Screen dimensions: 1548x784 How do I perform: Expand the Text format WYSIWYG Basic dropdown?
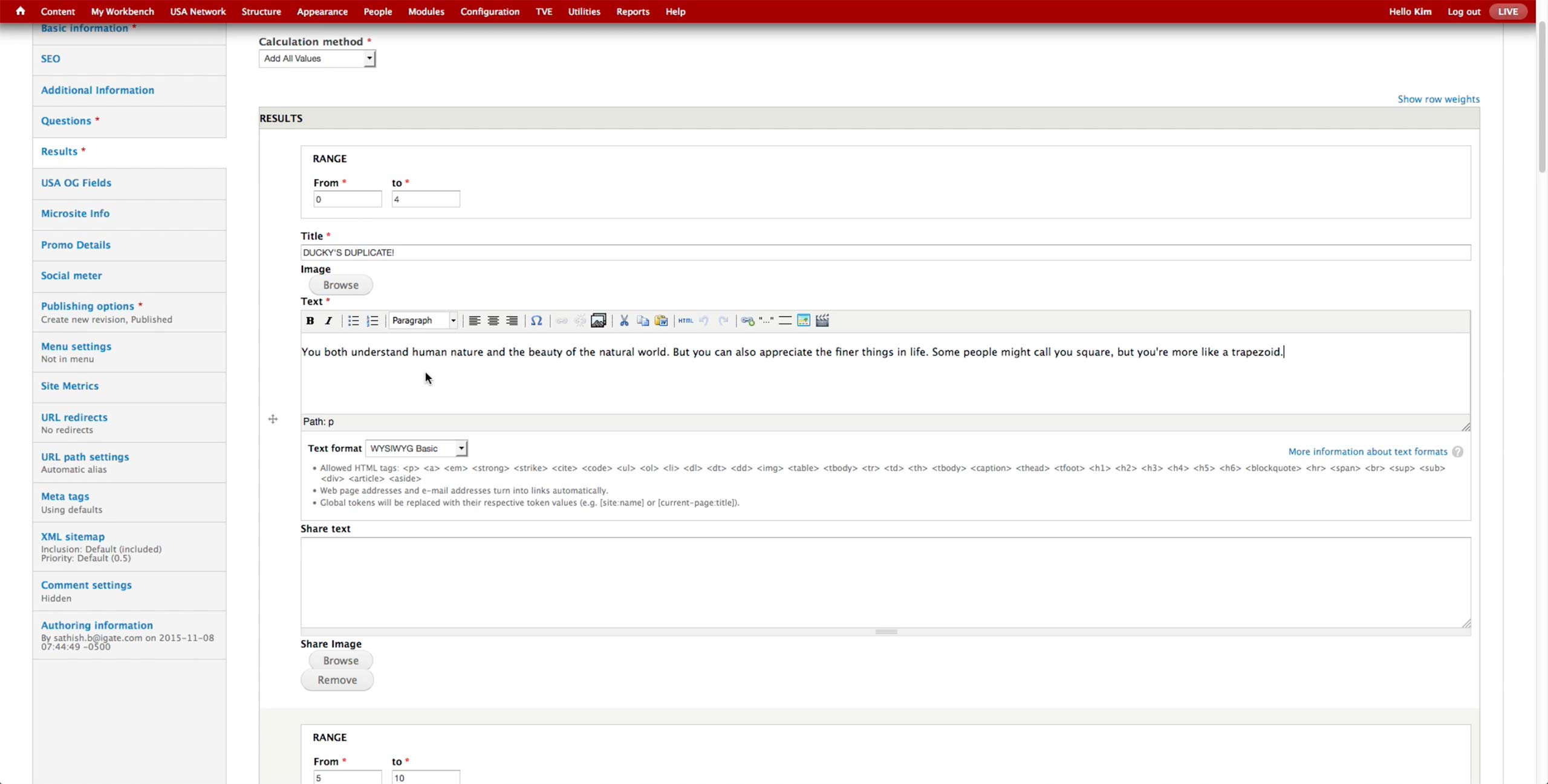coord(417,448)
